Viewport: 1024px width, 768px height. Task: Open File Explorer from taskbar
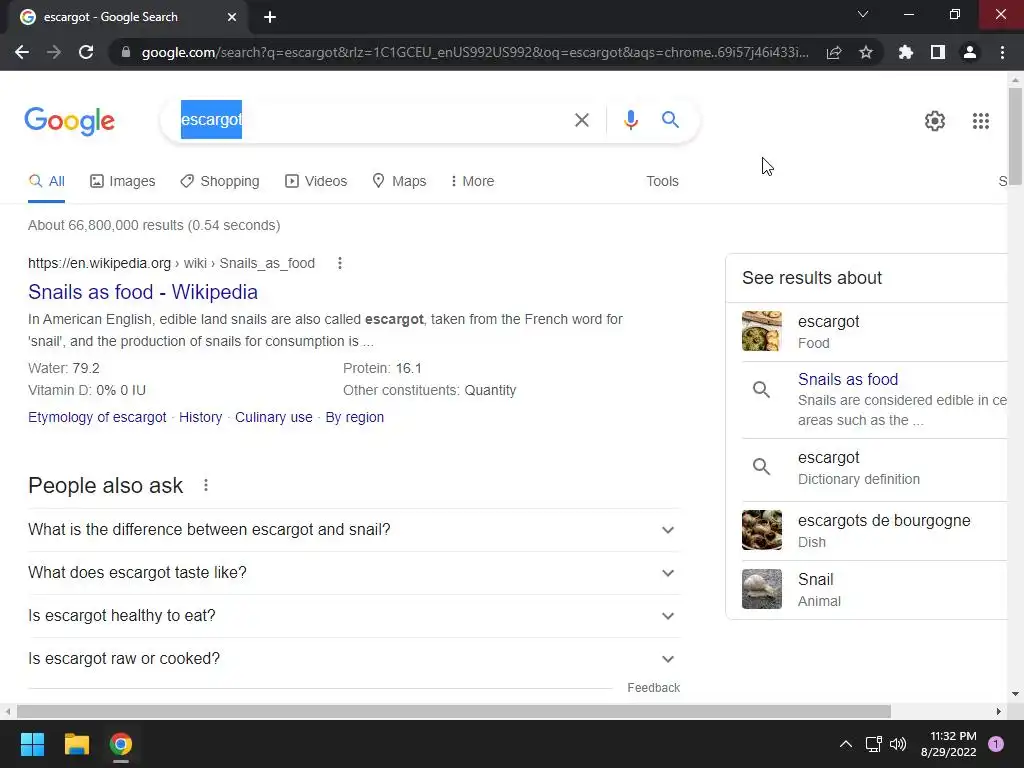pyautogui.click(x=76, y=744)
